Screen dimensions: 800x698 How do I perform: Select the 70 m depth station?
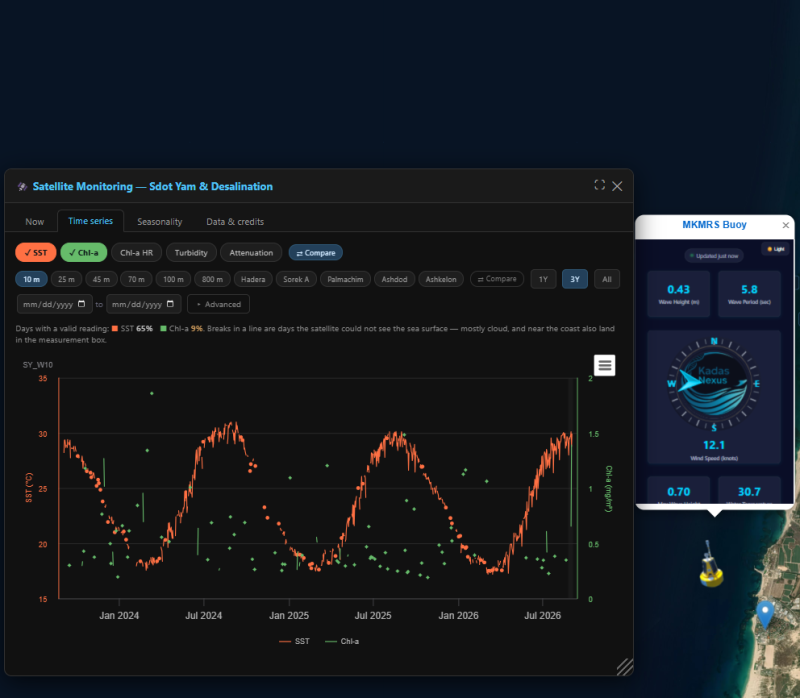tap(136, 279)
